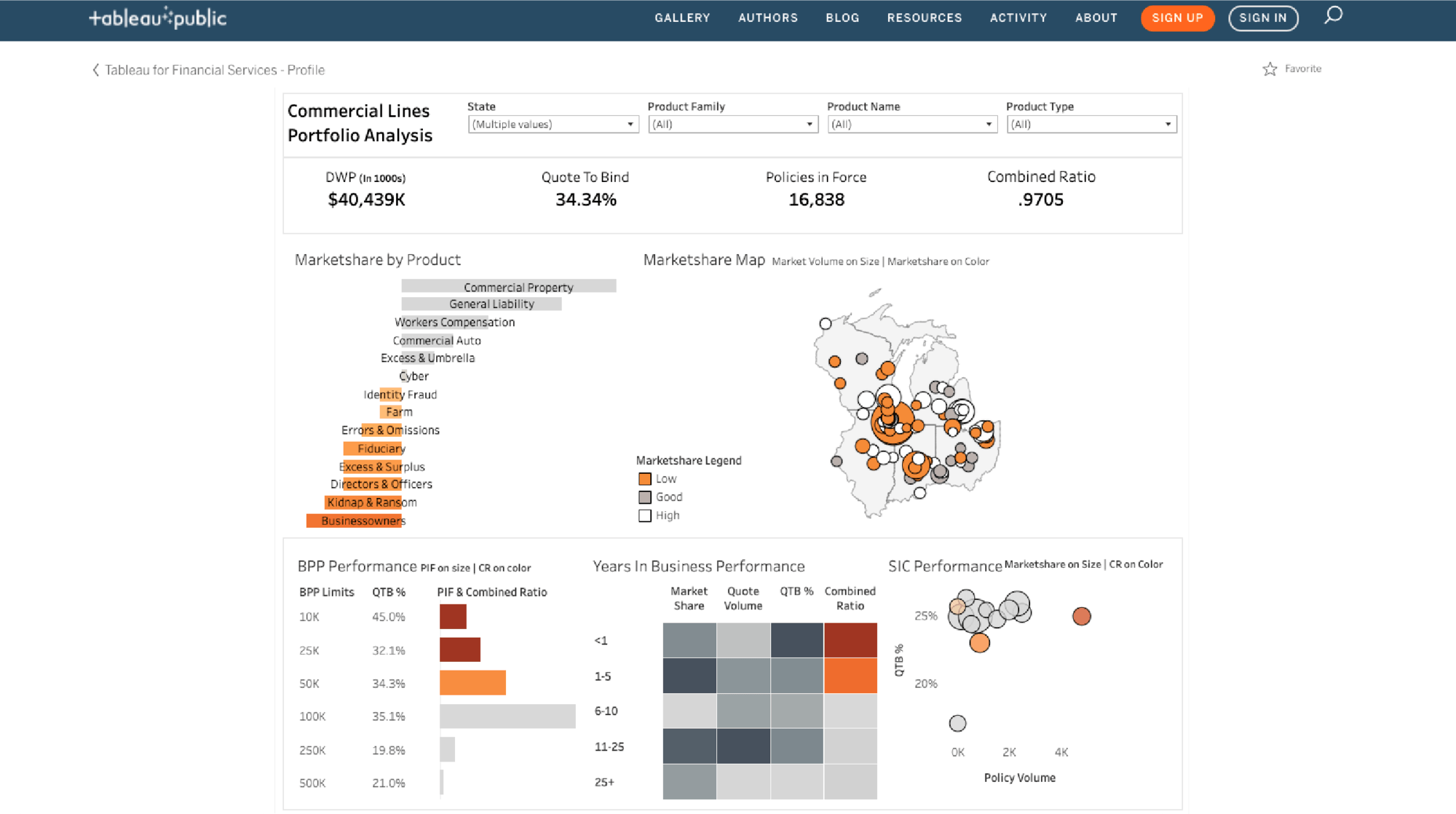Click the 100K bar in BPP Performance
This screenshot has height=814, width=1456.
tap(506, 716)
